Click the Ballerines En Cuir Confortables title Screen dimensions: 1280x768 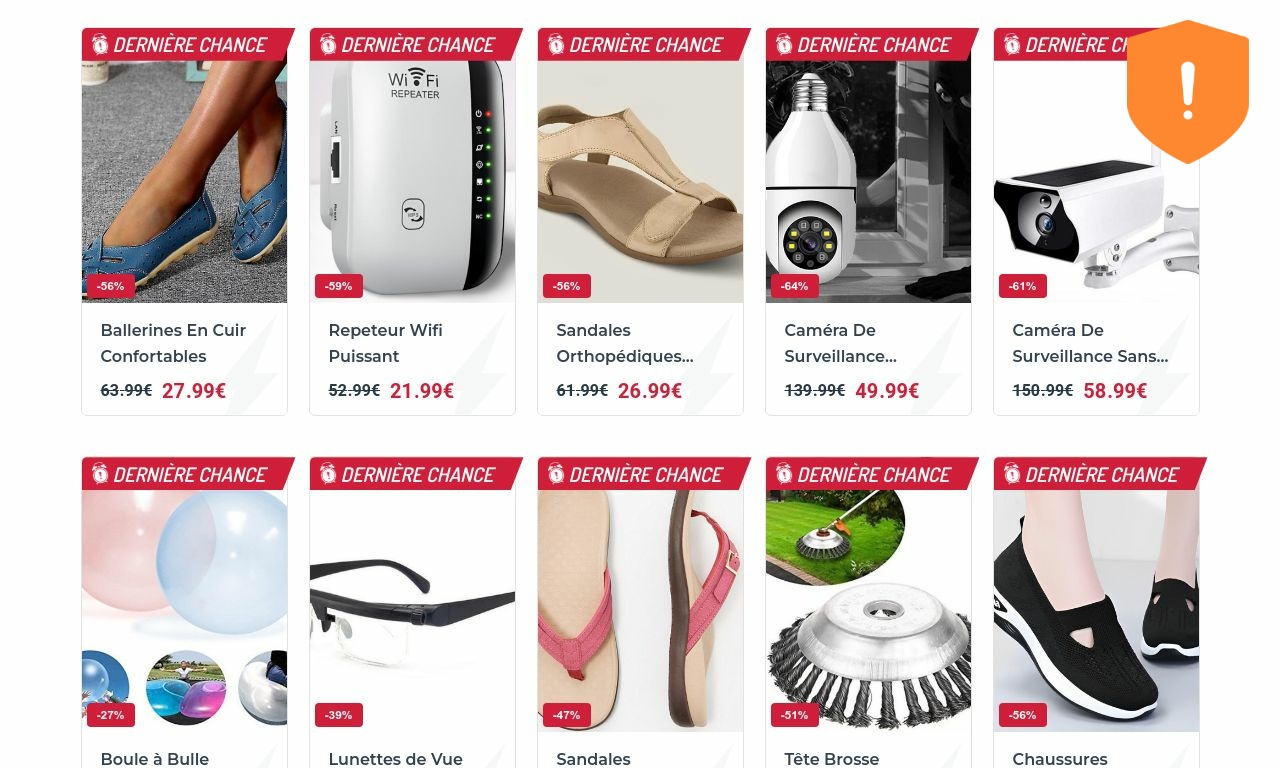pos(173,343)
